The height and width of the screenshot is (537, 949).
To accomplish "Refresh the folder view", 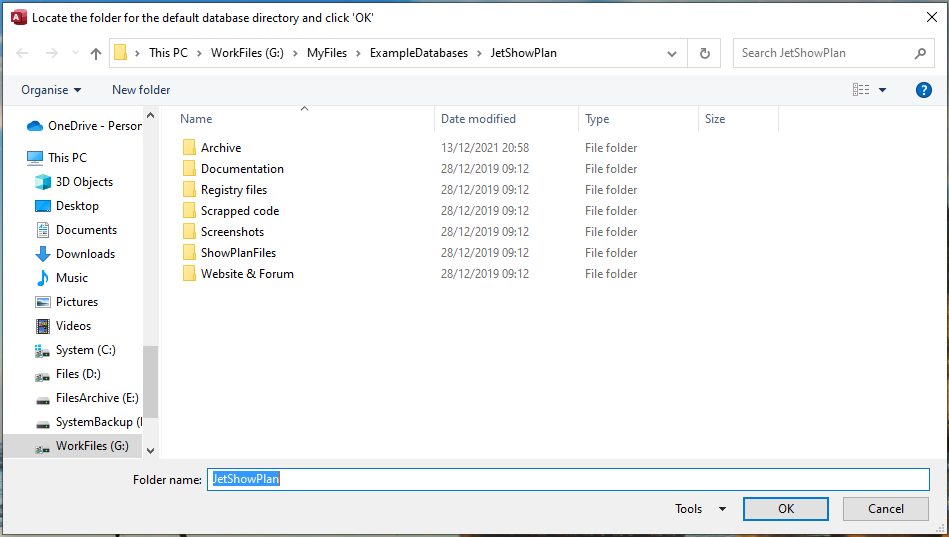I will [x=704, y=53].
